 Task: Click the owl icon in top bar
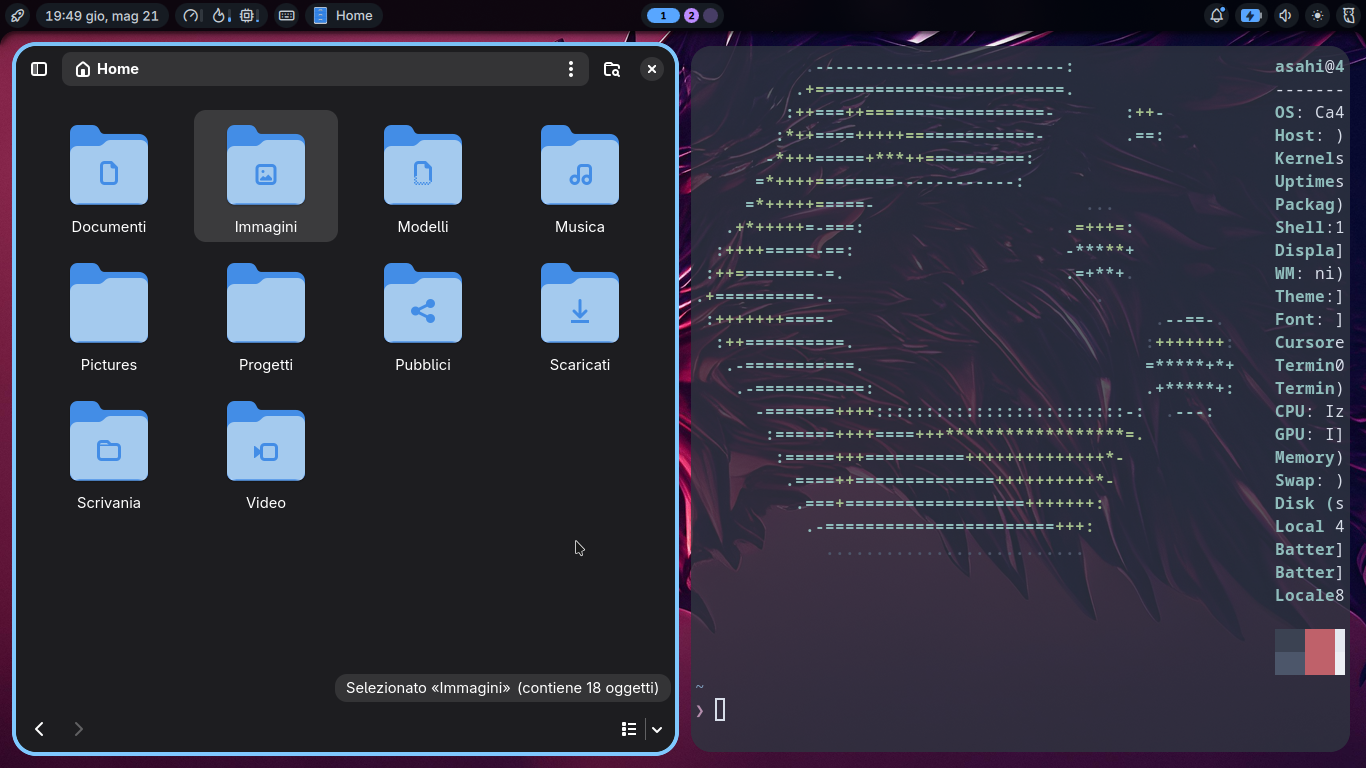(1349, 16)
